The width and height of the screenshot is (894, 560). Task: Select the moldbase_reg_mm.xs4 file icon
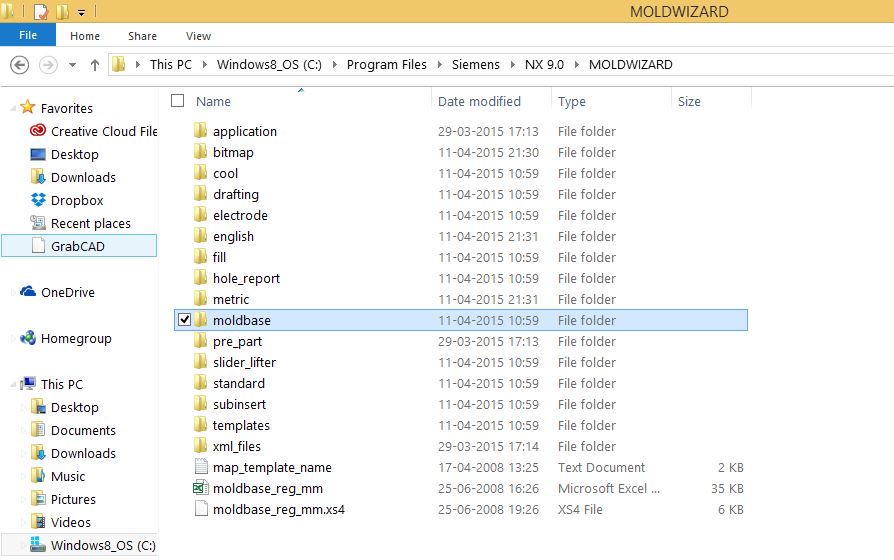(x=201, y=509)
